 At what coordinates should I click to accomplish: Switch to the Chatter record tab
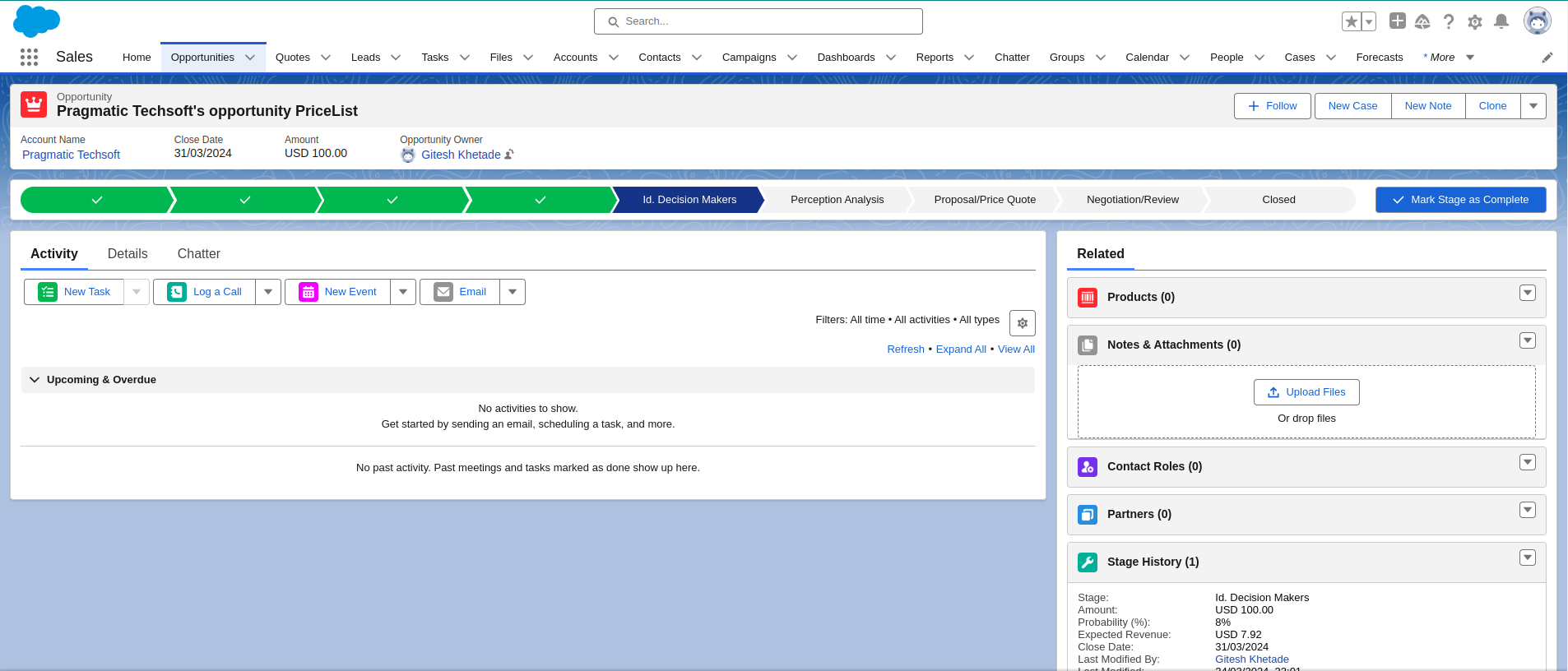coord(199,254)
